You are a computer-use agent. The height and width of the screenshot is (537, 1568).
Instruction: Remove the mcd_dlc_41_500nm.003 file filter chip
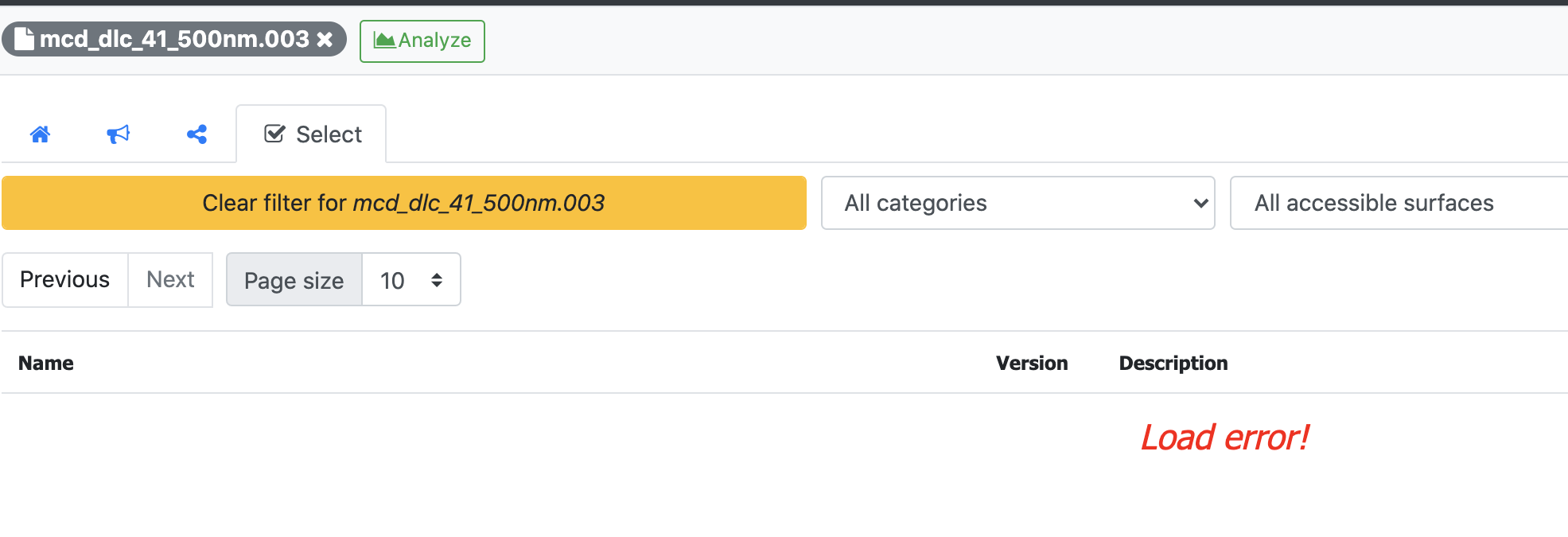click(x=324, y=38)
